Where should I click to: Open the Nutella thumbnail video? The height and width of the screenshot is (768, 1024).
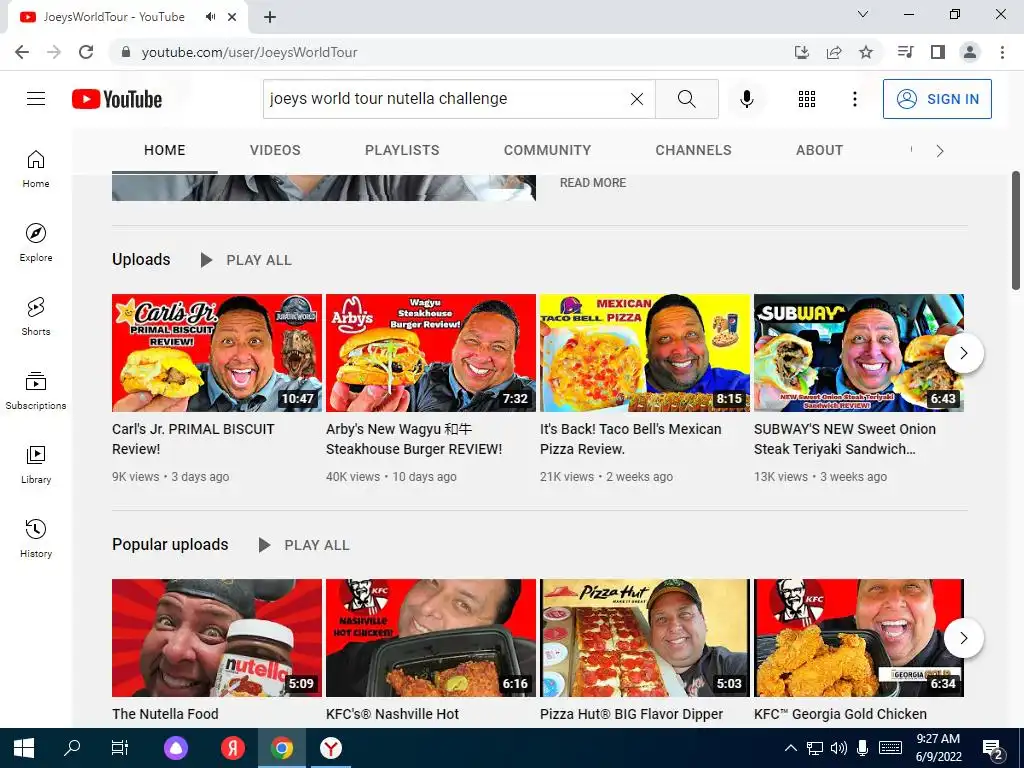tap(217, 637)
